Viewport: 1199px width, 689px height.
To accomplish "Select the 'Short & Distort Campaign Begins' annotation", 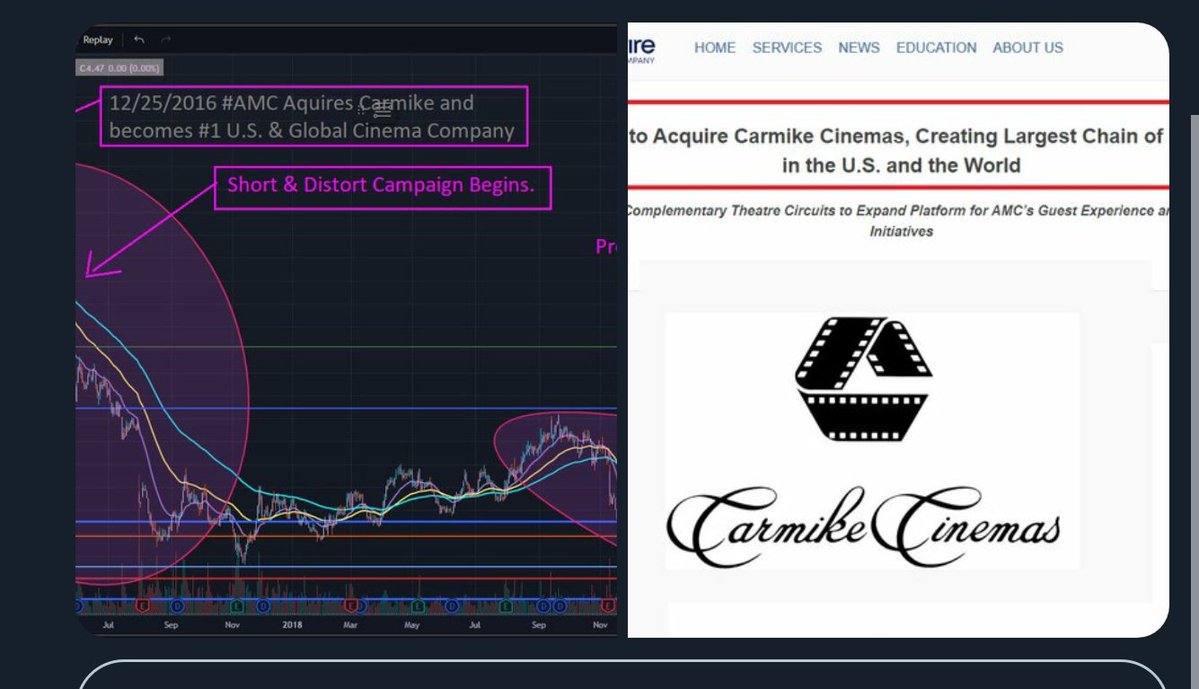I will (x=383, y=187).
